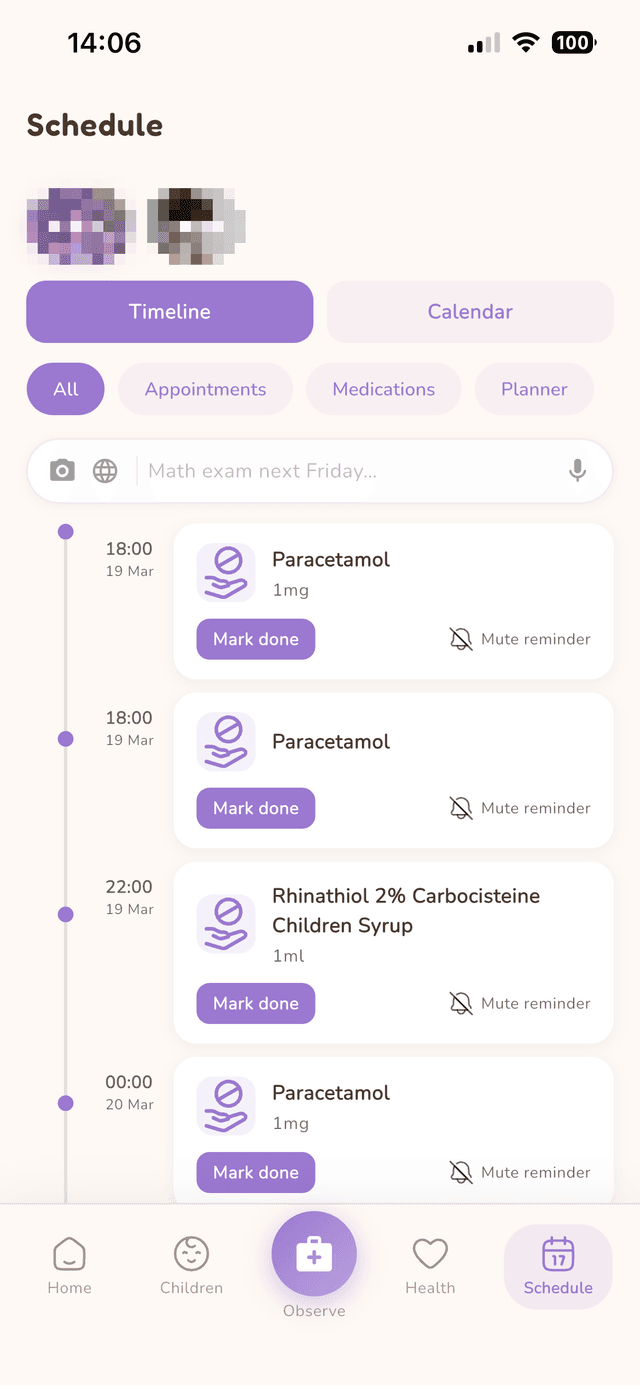The width and height of the screenshot is (640, 1385).
Task: Mute reminder for Rhinathiol Children Syrup
Action: coord(520,1003)
